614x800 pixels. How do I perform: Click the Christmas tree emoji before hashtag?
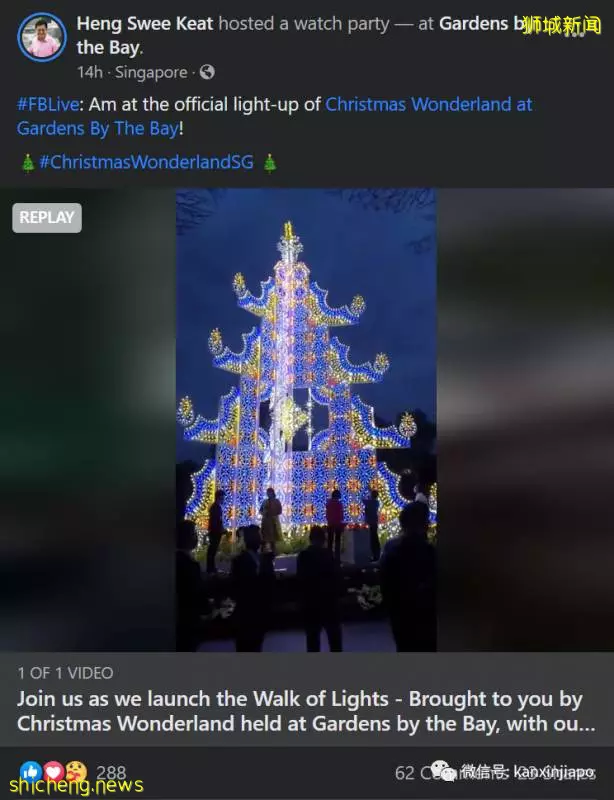[x=28, y=163]
